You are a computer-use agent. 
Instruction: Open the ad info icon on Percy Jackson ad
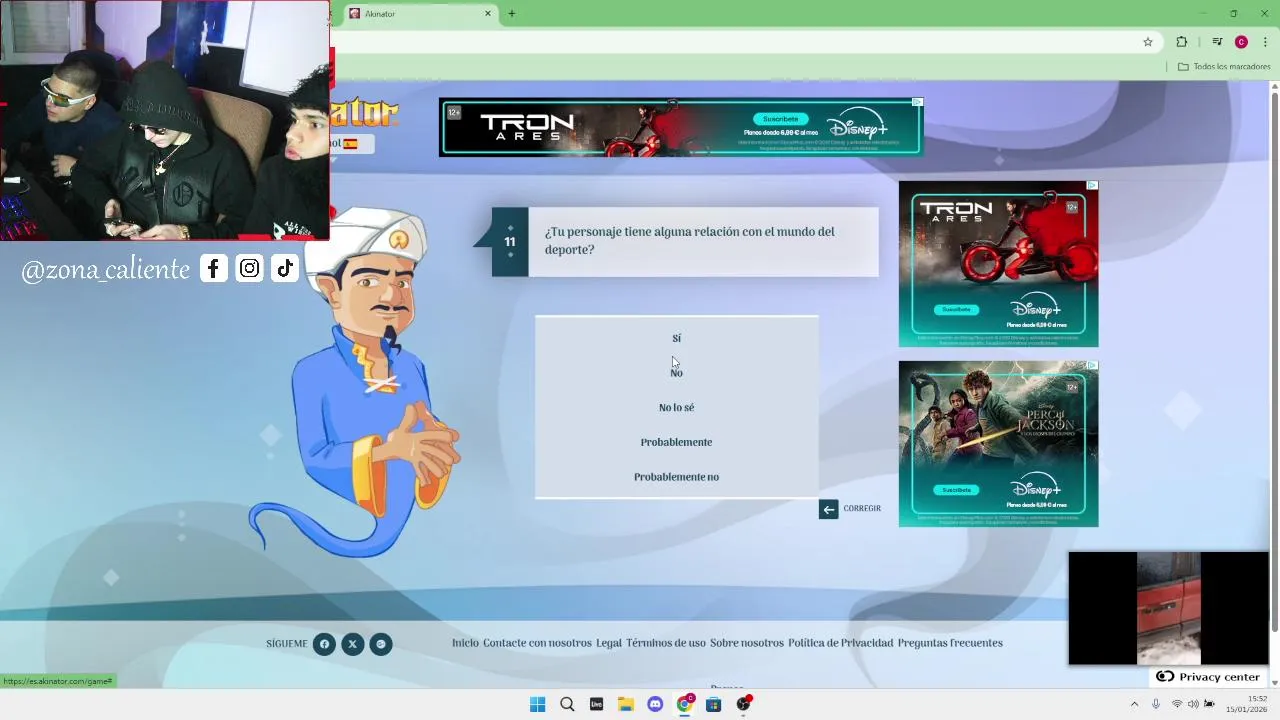1092,366
